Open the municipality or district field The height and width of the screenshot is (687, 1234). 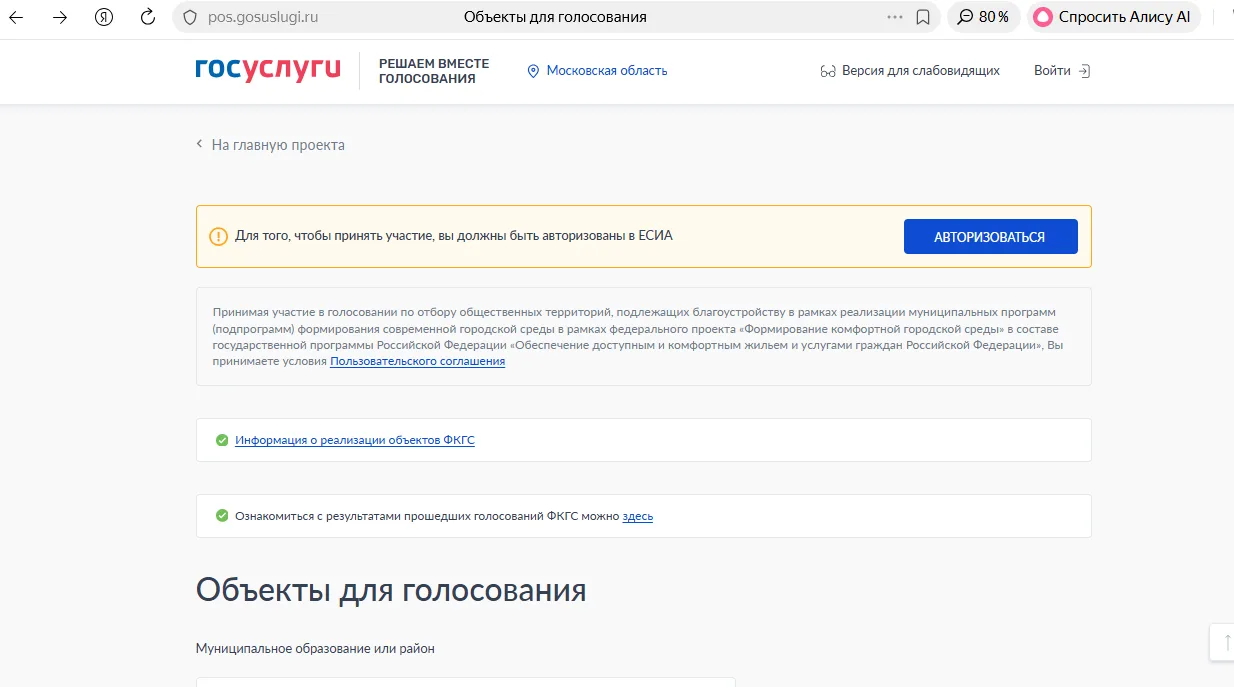coord(465,681)
